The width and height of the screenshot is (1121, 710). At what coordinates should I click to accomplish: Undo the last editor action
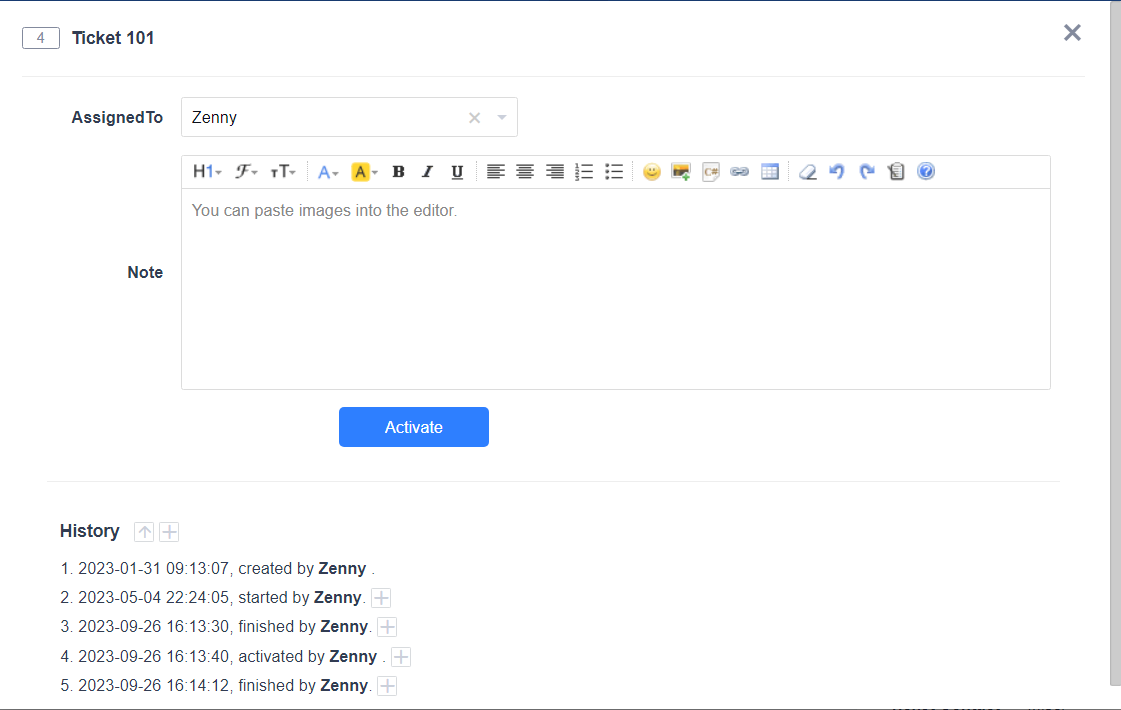tap(837, 172)
